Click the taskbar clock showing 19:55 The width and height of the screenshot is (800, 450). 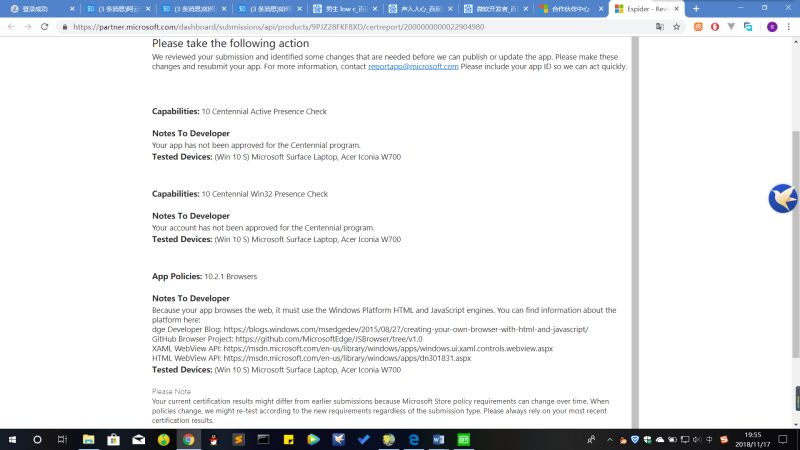(x=753, y=439)
